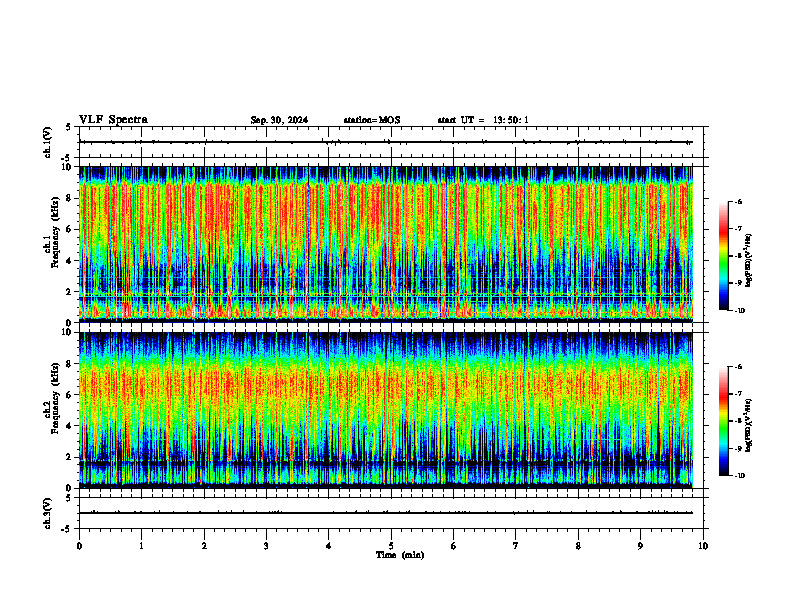Click the time axis tick label "10"
The width and height of the screenshot is (792, 612).
(703, 546)
